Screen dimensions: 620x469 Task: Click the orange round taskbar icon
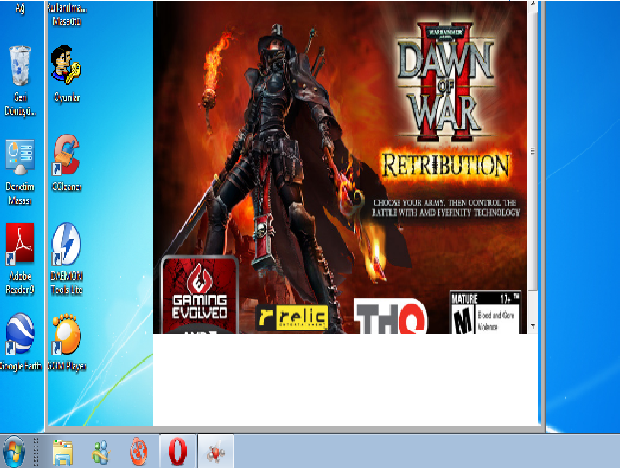[139, 452]
